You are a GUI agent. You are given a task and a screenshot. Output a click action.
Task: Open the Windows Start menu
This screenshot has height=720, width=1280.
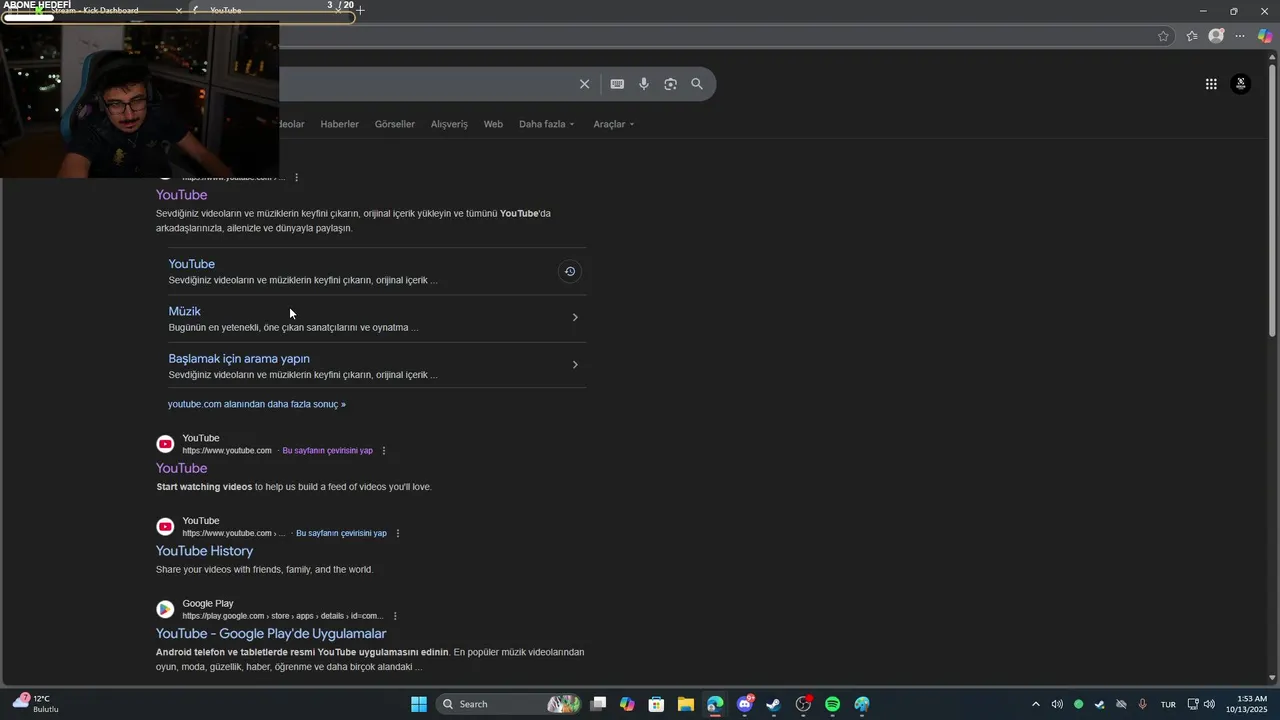(x=419, y=704)
